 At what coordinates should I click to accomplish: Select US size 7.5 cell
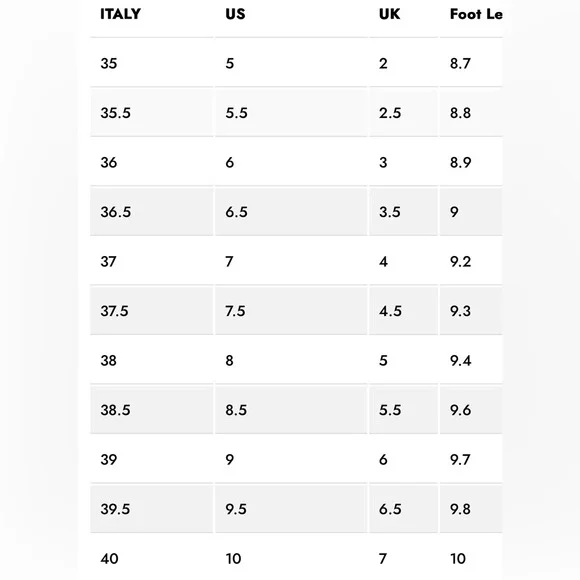[x=291, y=311]
